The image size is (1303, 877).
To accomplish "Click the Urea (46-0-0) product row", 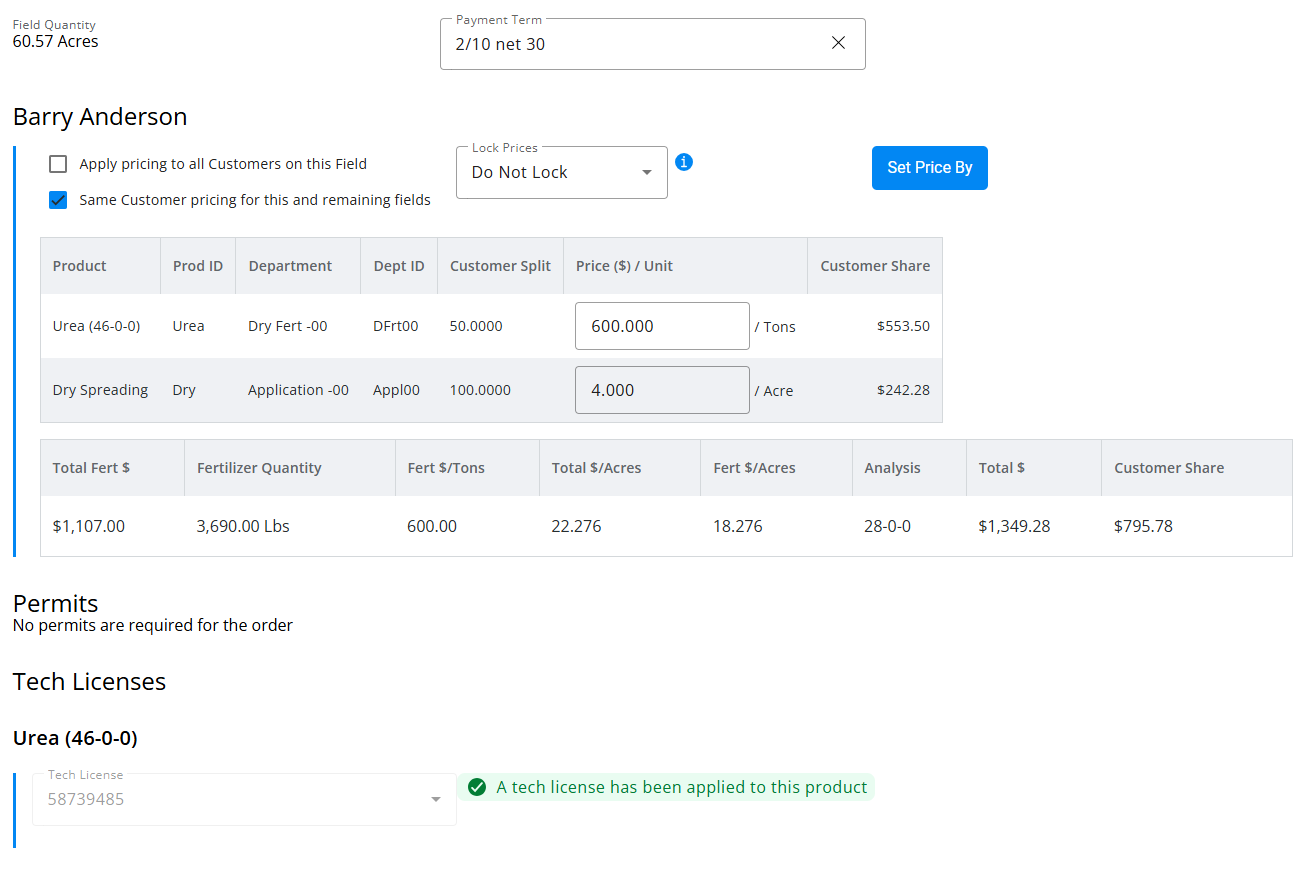I will pos(96,326).
